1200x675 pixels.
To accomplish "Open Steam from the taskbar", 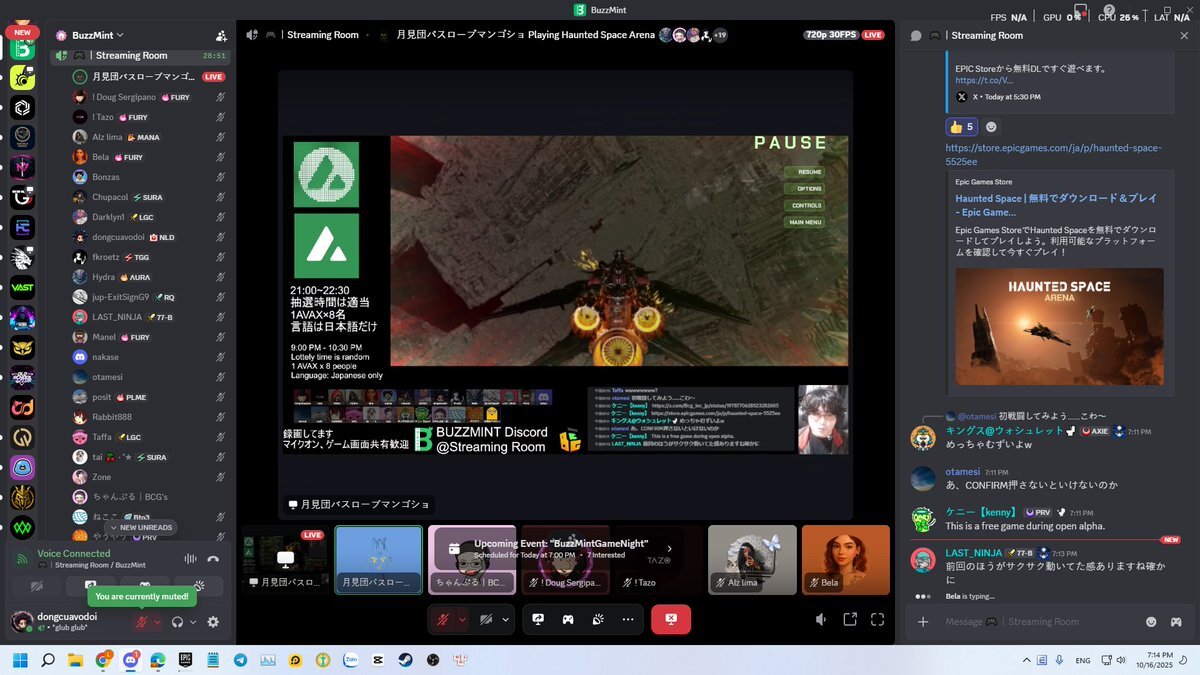I will click(x=404, y=660).
